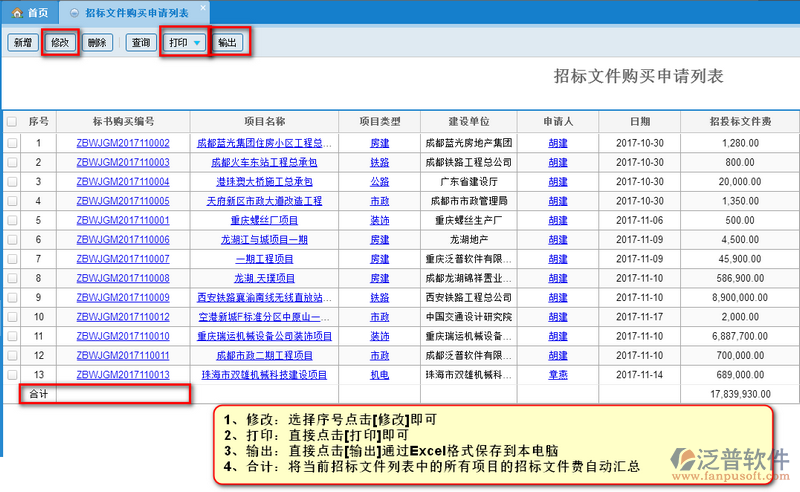This screenshot has width=800, height=492.
Task: Click the 修改 toolbar button
Action: point(60,43)
